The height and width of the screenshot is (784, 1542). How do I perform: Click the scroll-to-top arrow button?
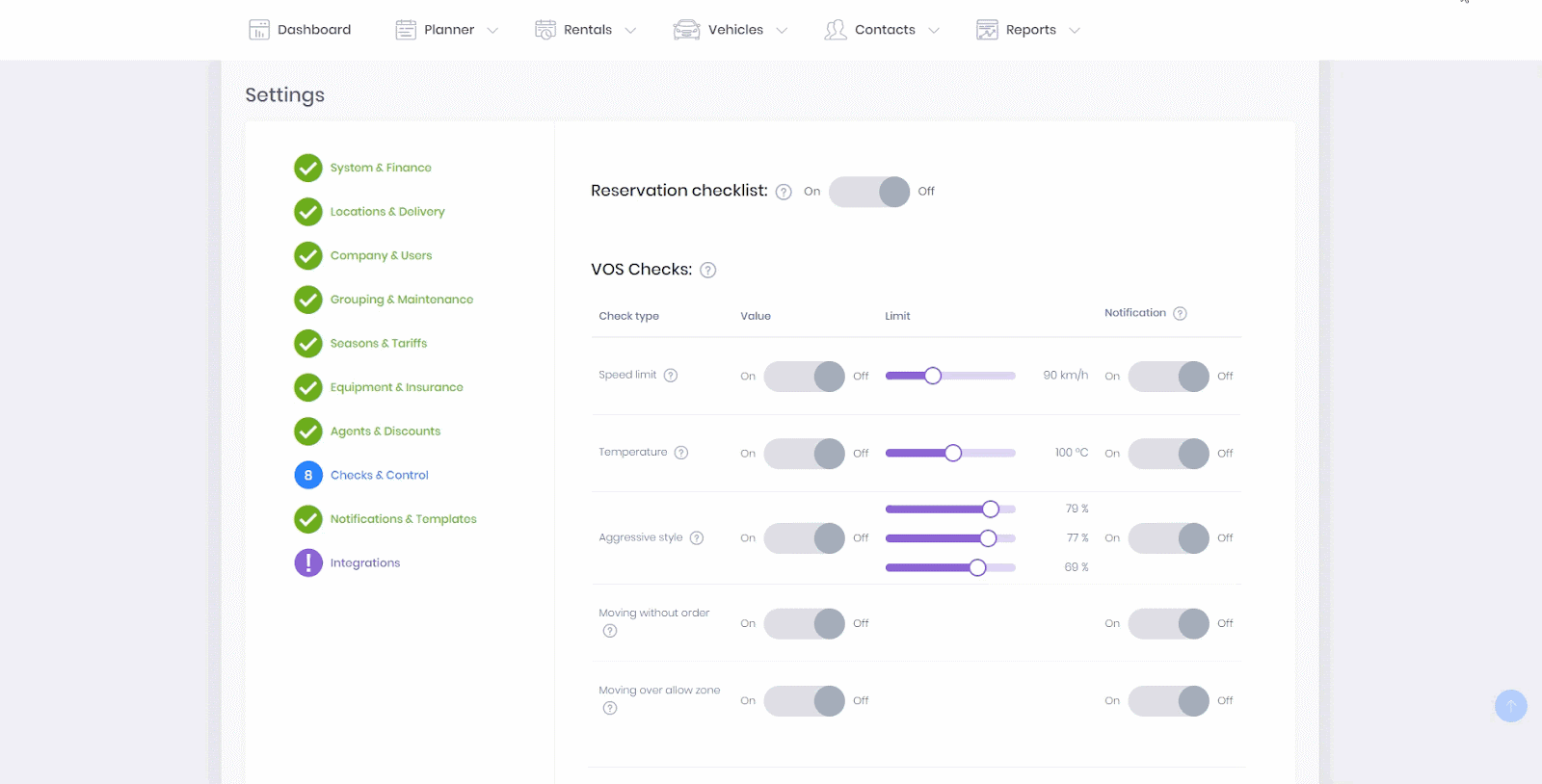pyautogui.click(x=1510, y=706)
